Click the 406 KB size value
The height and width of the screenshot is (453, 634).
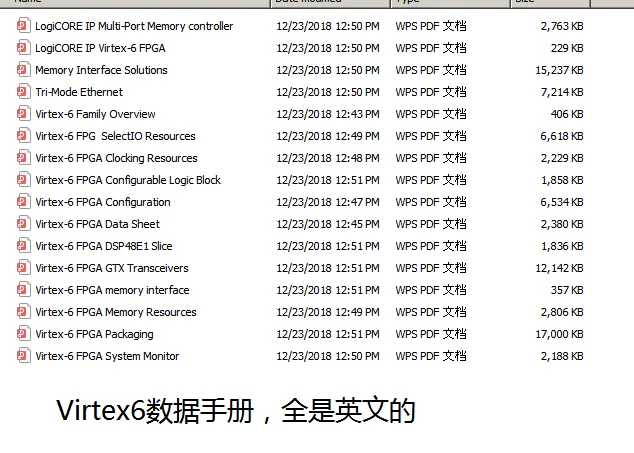(567, 114)
